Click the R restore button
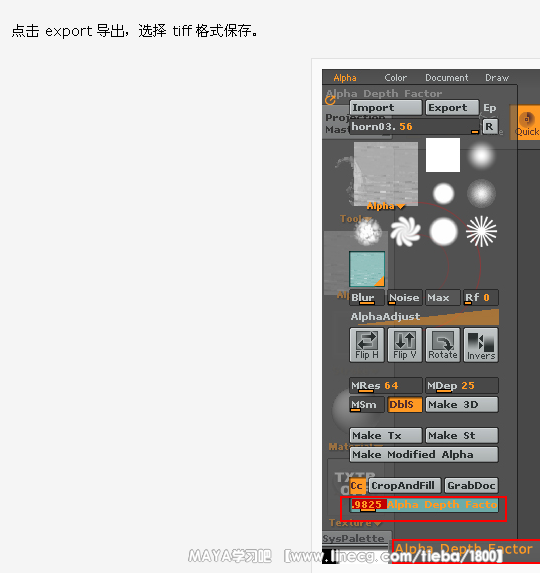 [x=489, y=127]
